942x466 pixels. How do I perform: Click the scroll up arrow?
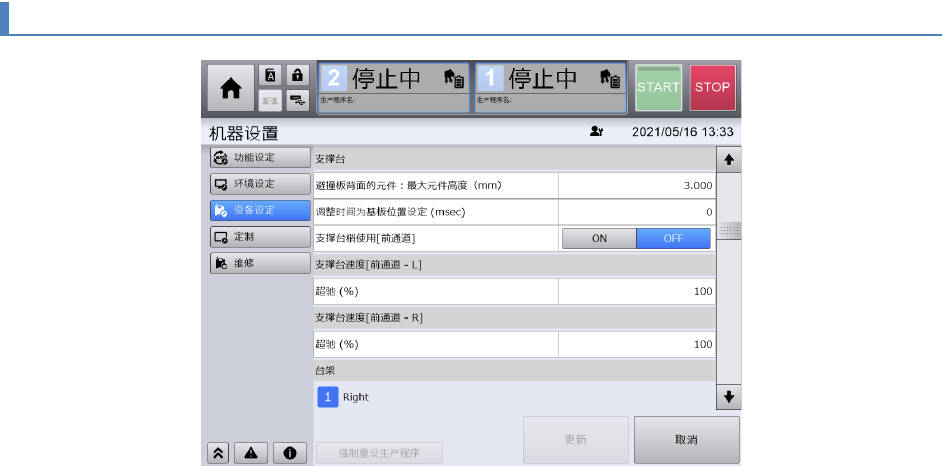(x=729, y=160)
